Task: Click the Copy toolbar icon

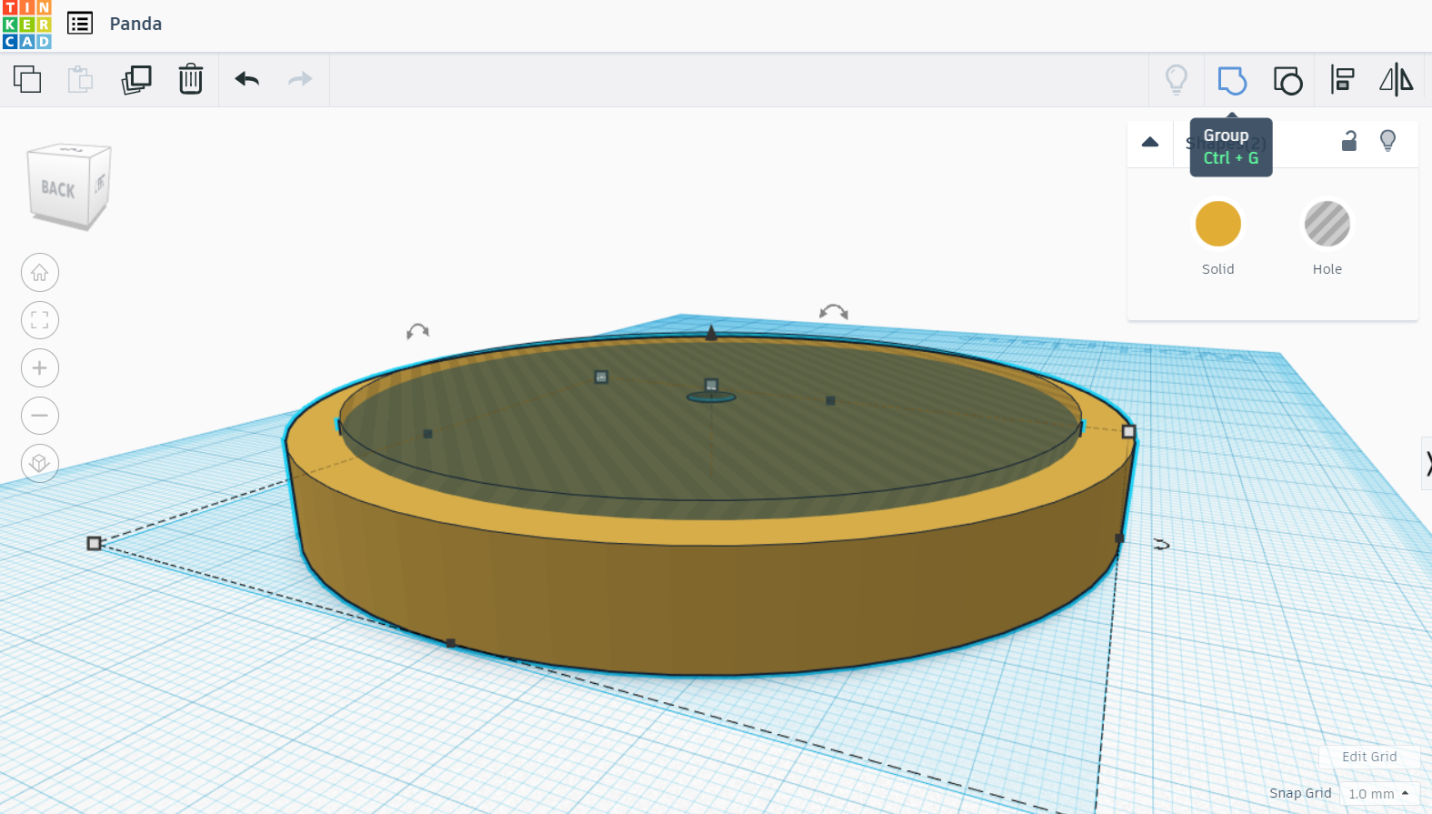Action: [27, 79]
